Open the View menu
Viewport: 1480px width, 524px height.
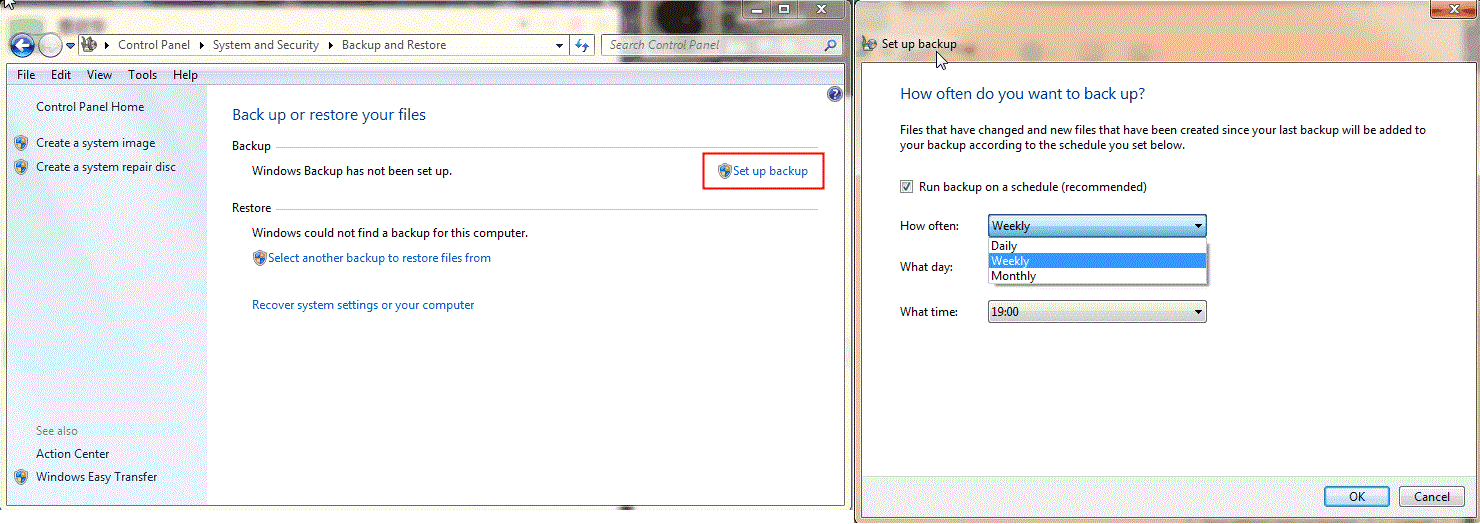pos(99,75)
